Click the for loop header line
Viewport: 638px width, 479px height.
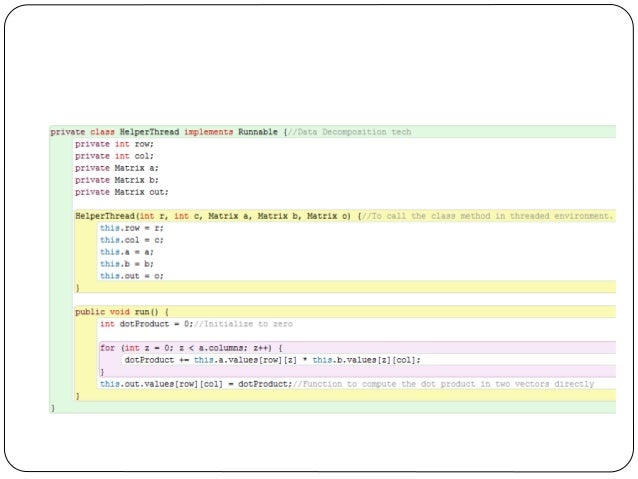click(191, 348)
